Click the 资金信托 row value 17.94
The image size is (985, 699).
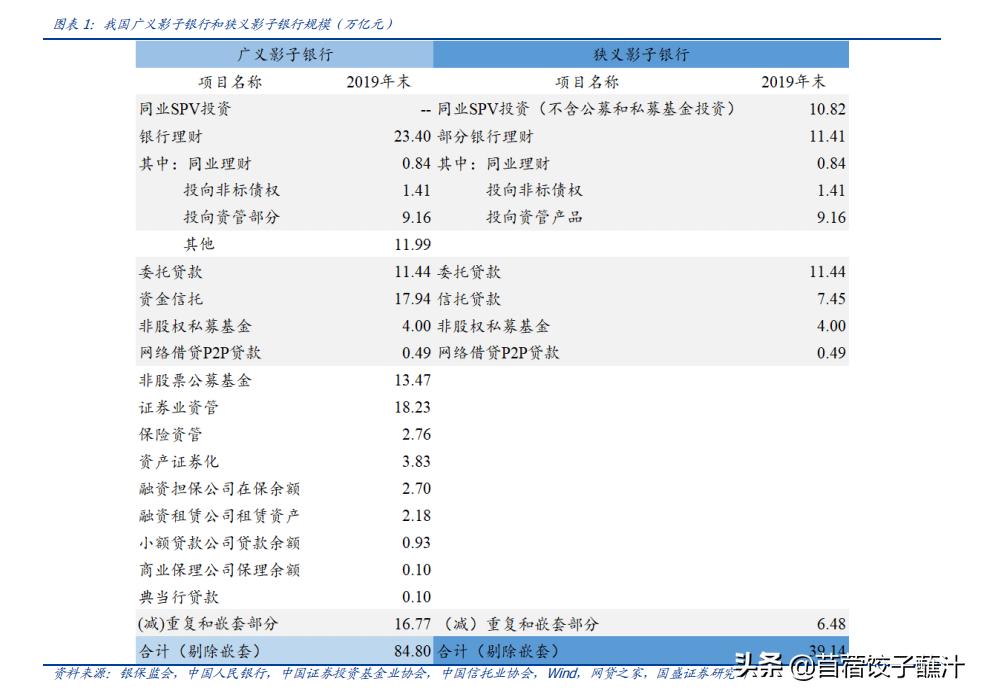pos(413,298)
